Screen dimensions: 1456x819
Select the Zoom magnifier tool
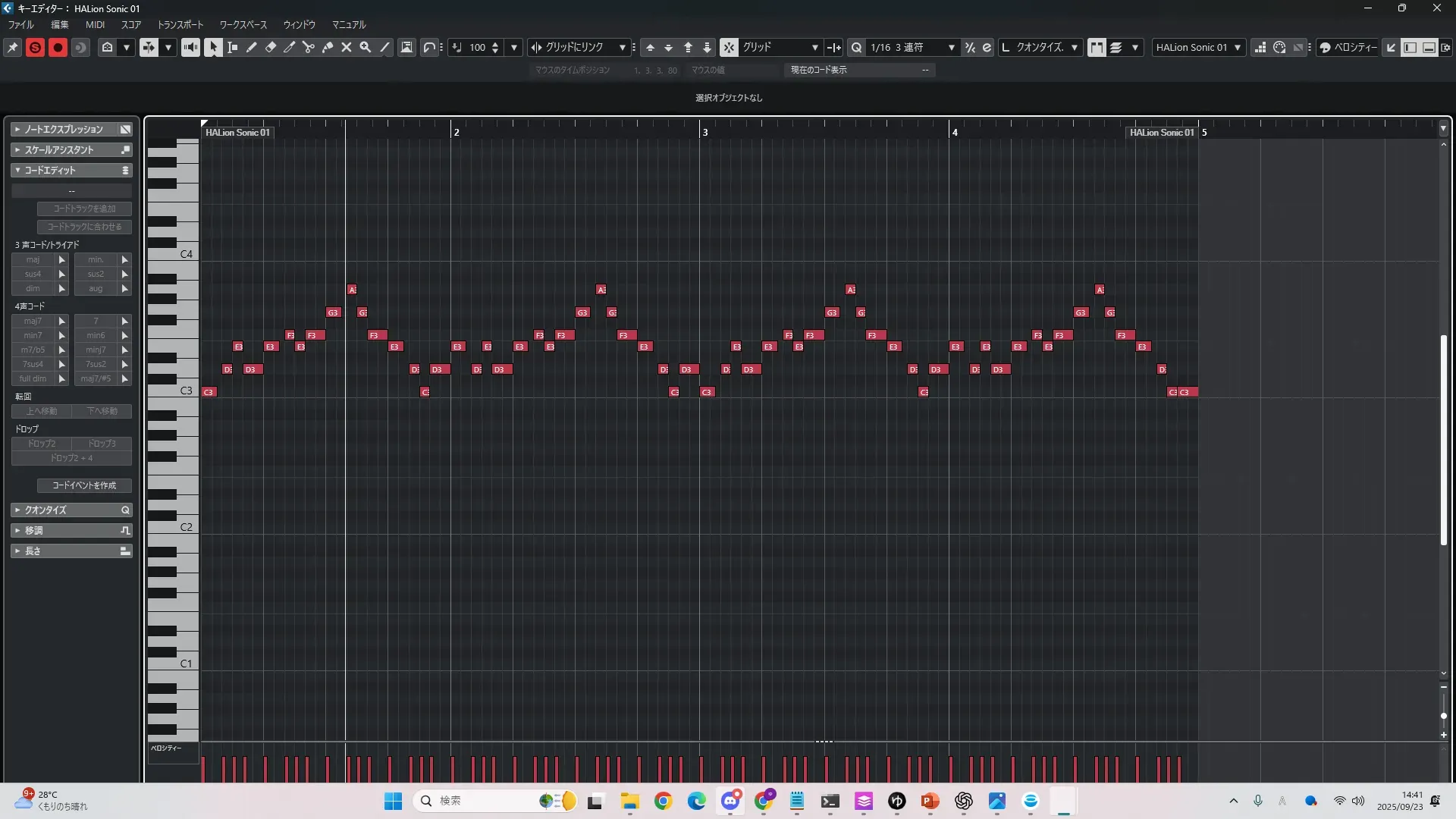tap(366, 47)
